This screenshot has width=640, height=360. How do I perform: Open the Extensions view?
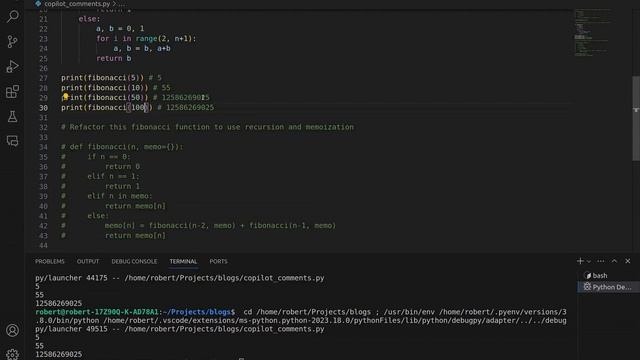tap(13, 91)
